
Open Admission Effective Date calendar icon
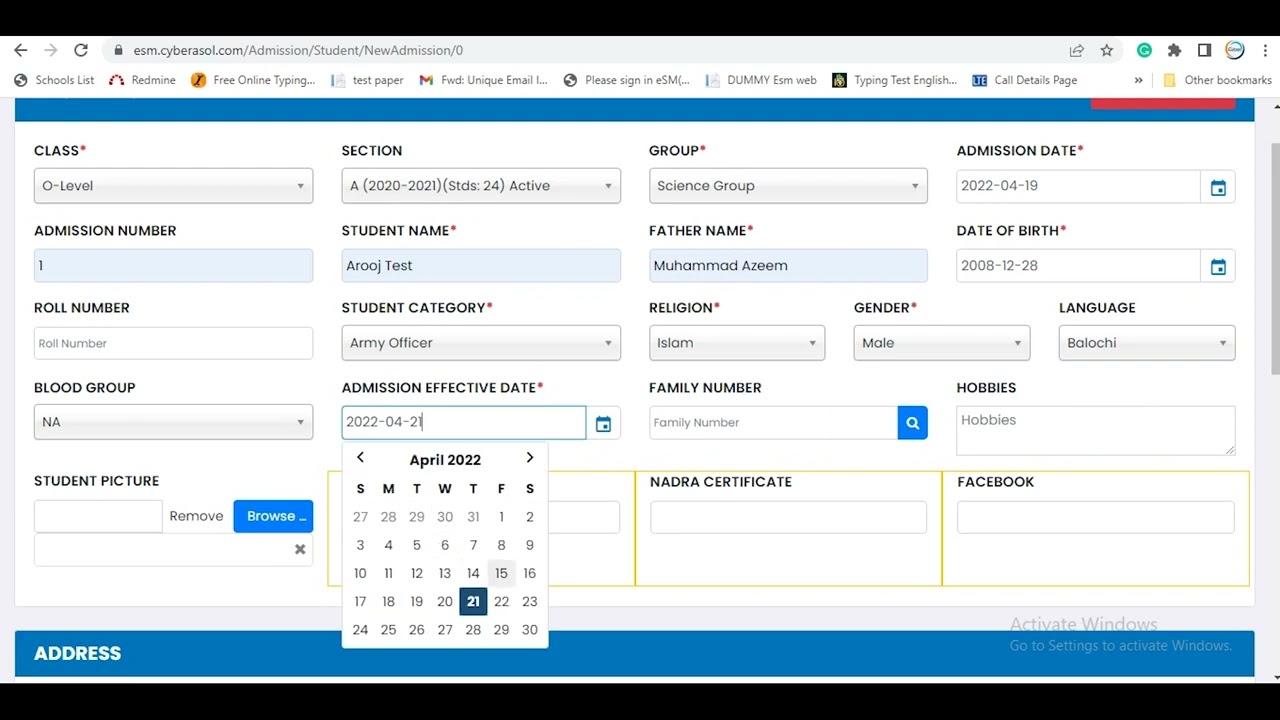603,424
